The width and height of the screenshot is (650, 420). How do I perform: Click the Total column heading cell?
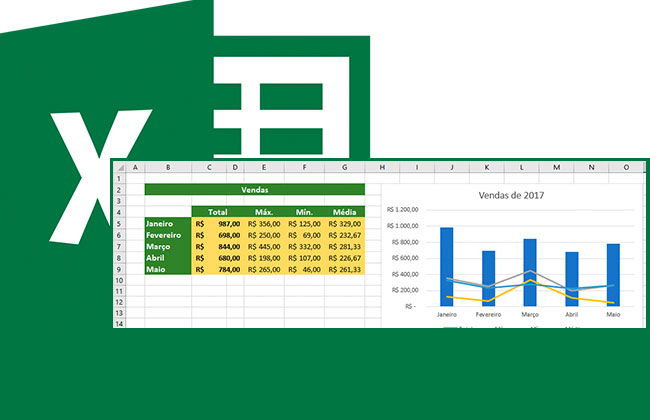[218, 212]
